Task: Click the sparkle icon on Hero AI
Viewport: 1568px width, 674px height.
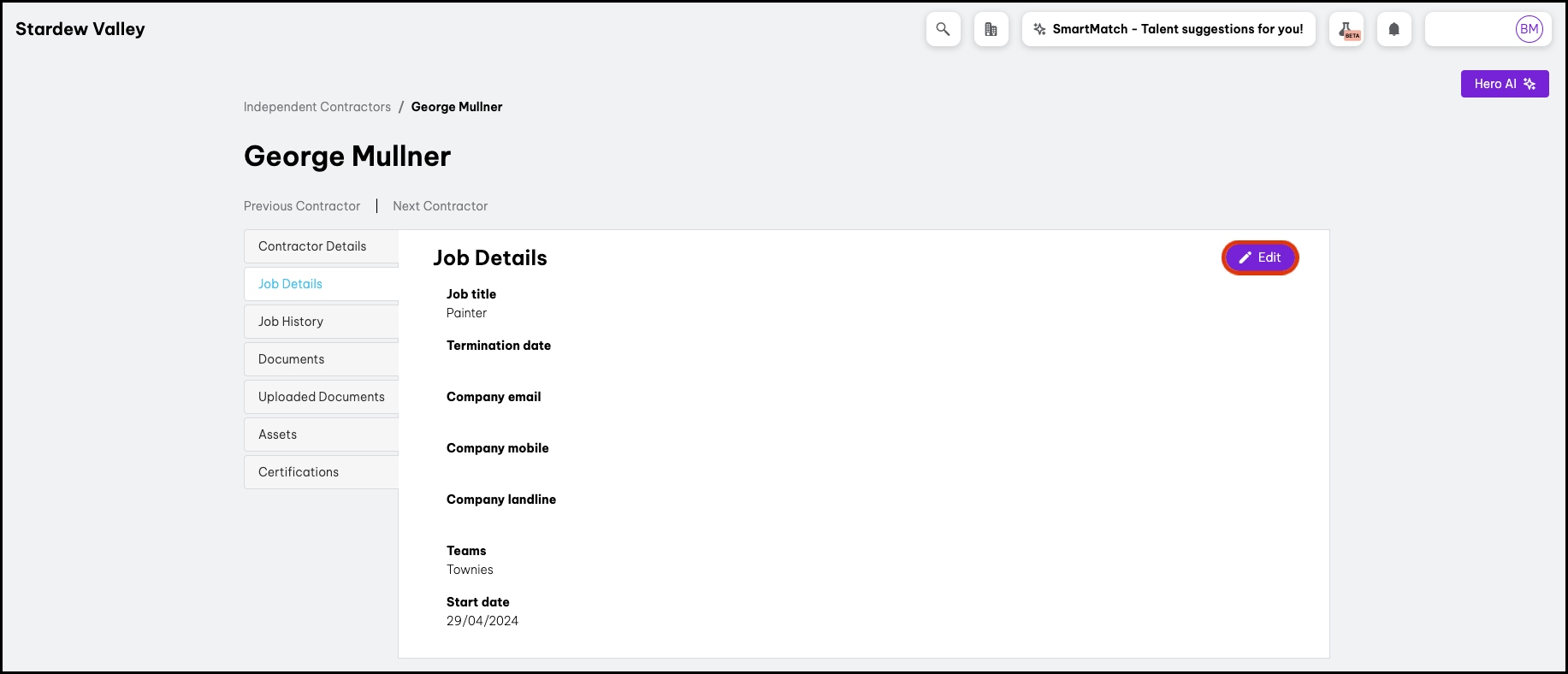Action: click(1530, 84)
